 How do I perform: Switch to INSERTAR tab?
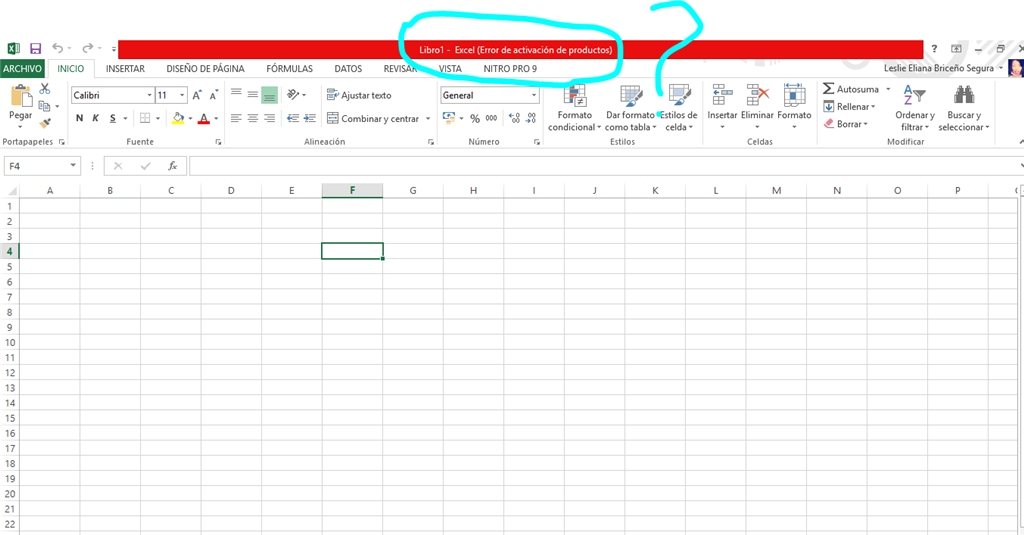(125, 69)
